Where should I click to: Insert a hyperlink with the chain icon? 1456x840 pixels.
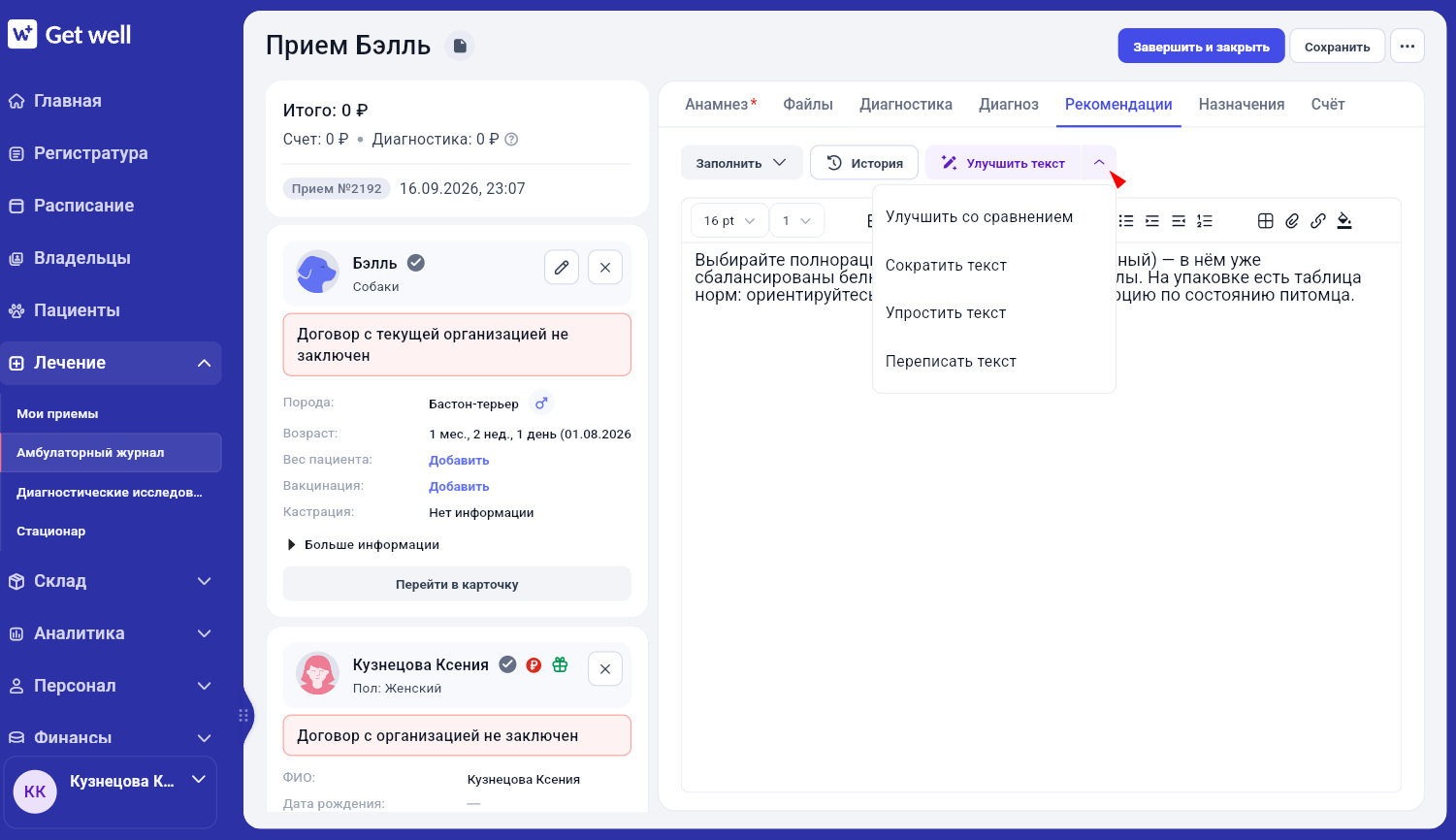[x=1318, y=220]
